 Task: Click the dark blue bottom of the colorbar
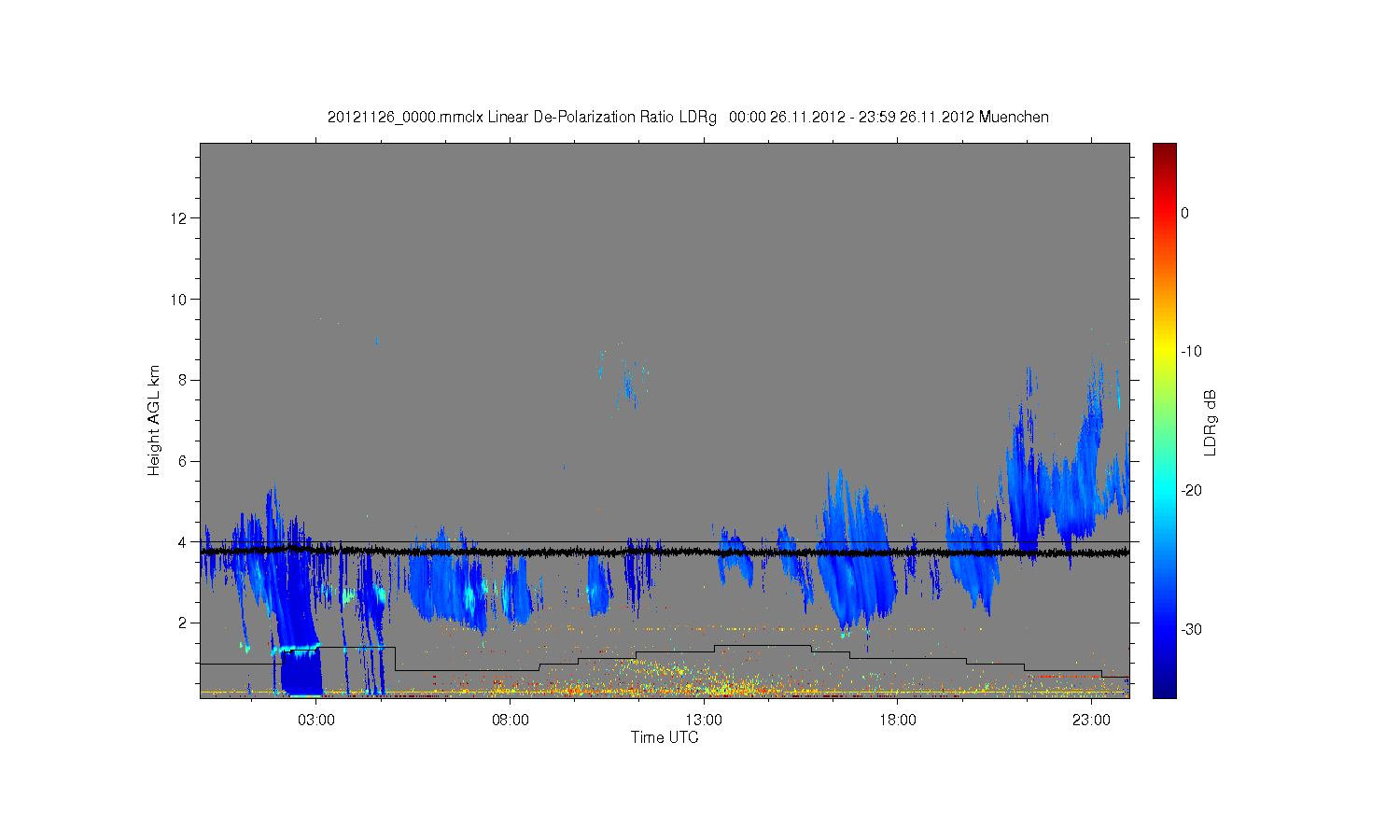(x=1165, y=689)
